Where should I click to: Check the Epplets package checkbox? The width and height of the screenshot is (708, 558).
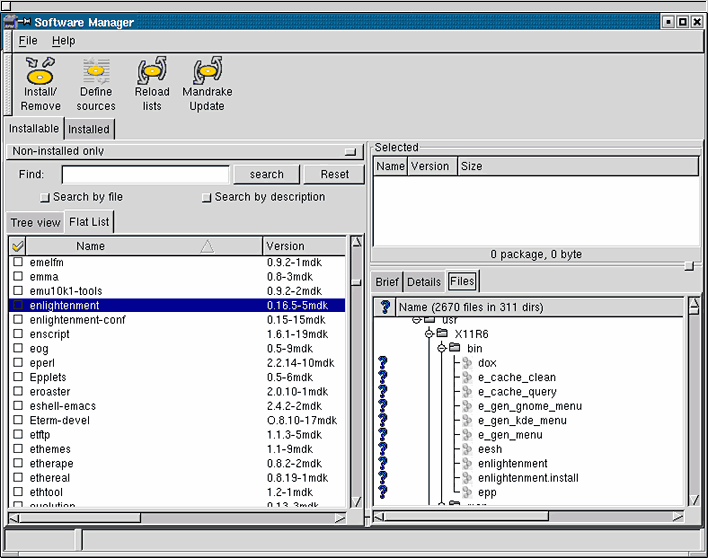coord(18,377)
